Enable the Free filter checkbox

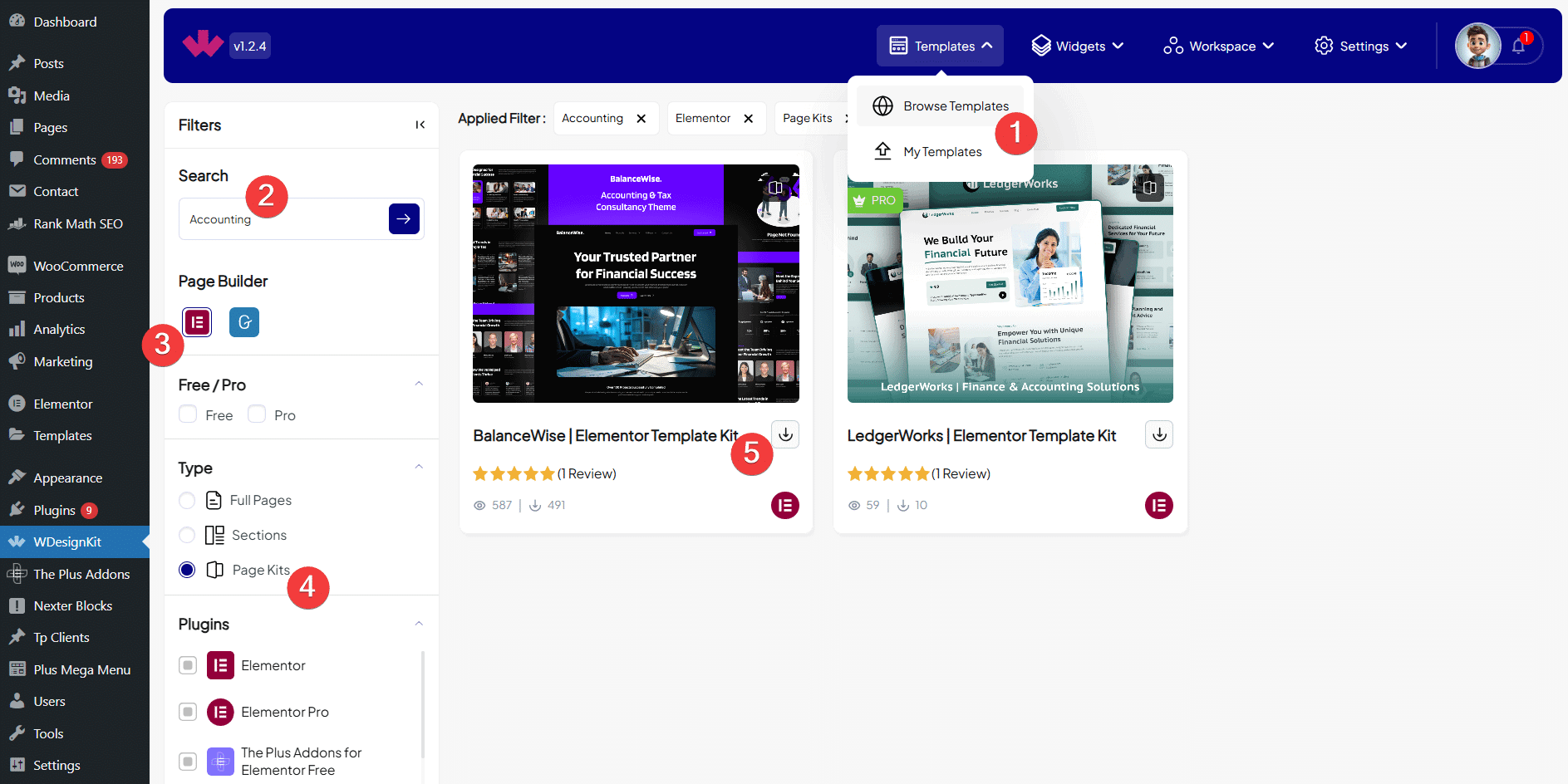tap(189, 414)
